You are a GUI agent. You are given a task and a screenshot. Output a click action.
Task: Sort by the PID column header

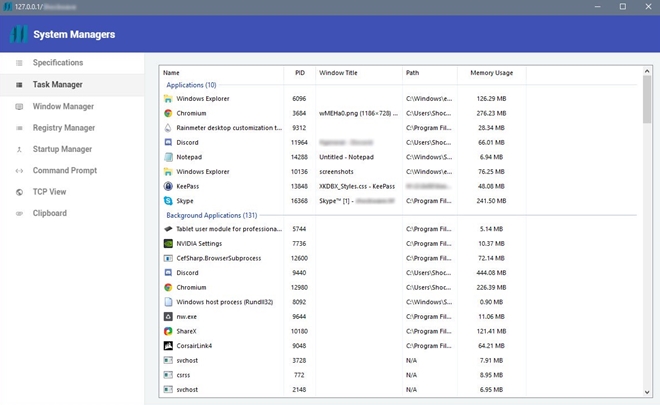(x=300, y=73)
